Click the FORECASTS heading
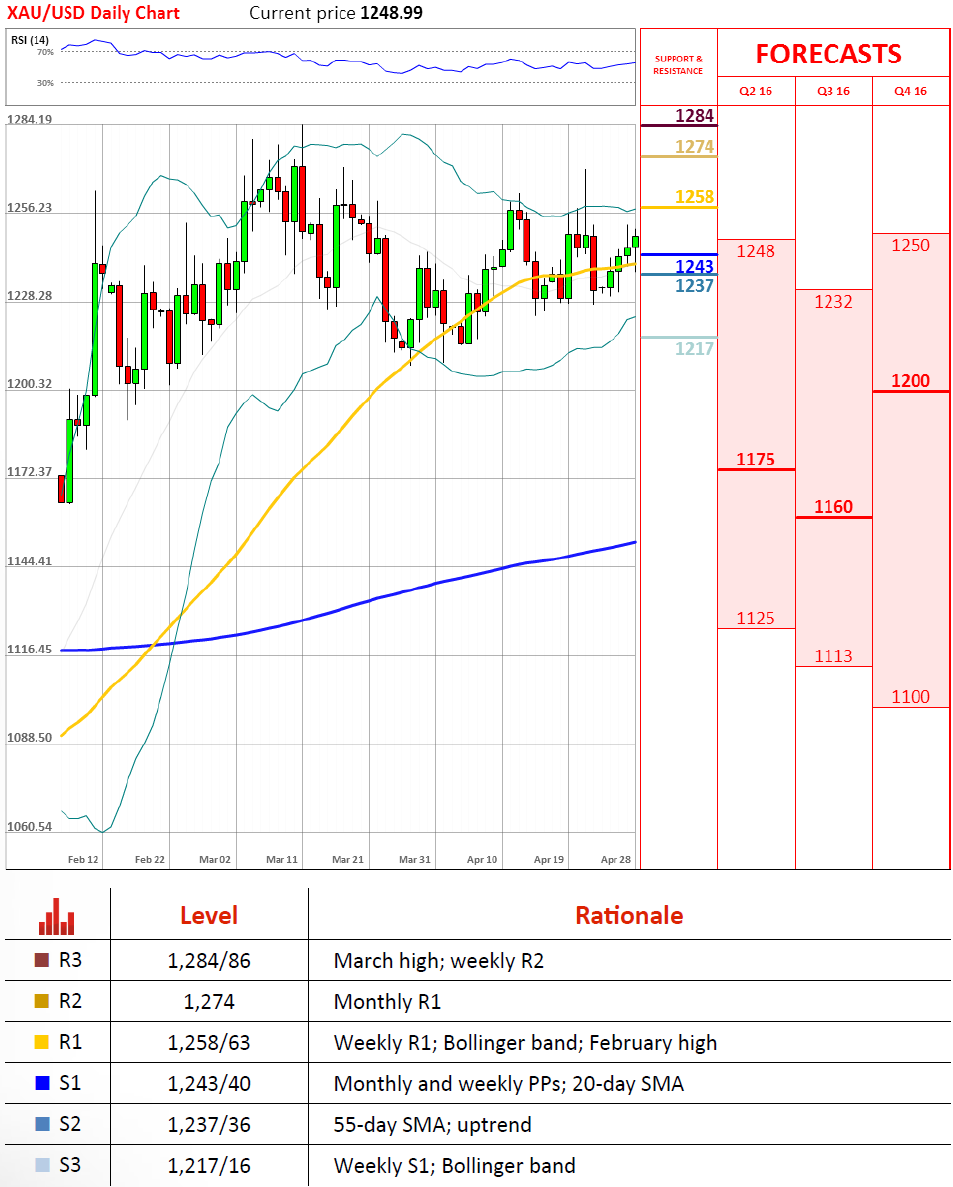The image size is (953, 1187). [829, 54]
